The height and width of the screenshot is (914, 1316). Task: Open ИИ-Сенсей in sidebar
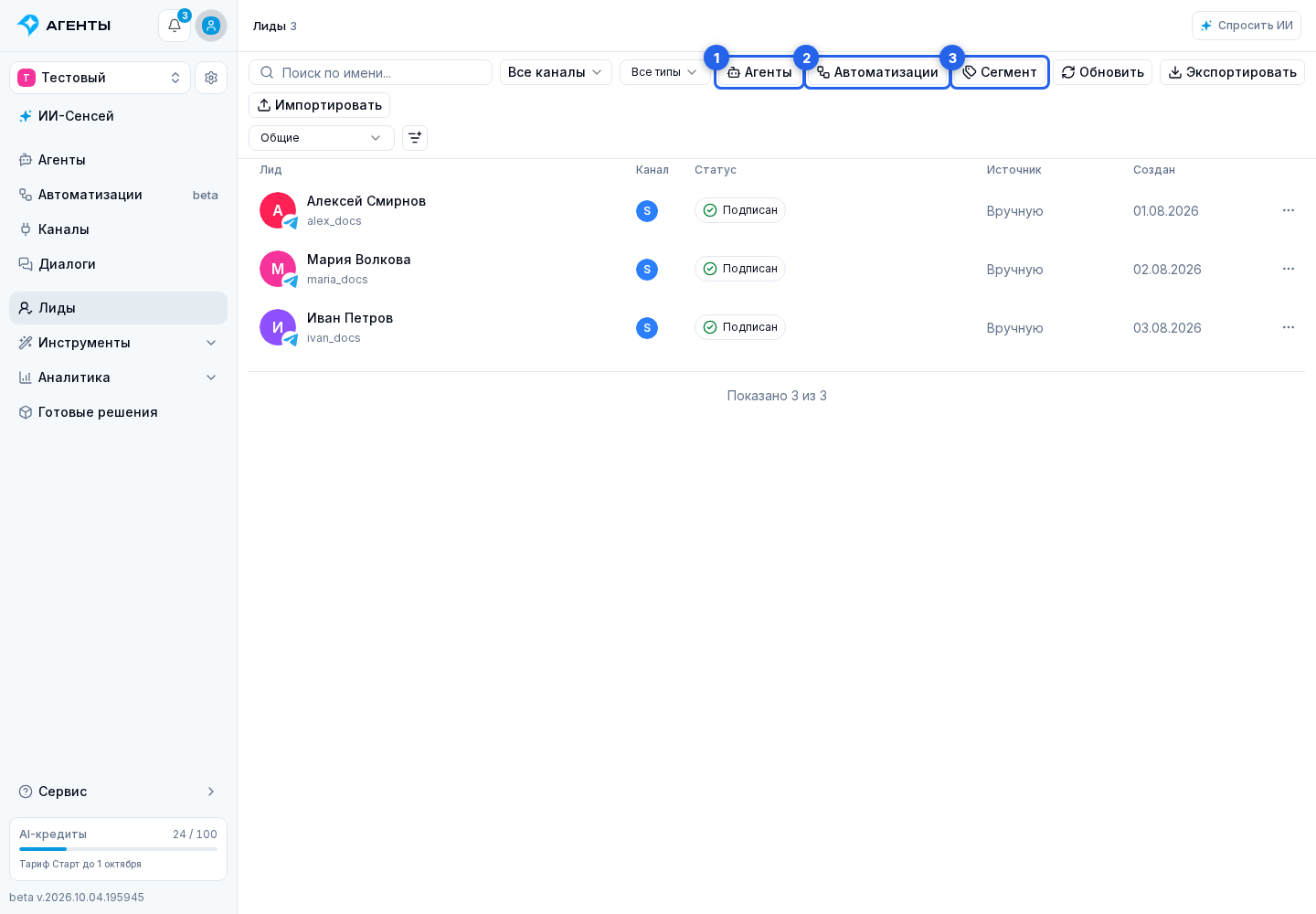[x=119, y=116]
